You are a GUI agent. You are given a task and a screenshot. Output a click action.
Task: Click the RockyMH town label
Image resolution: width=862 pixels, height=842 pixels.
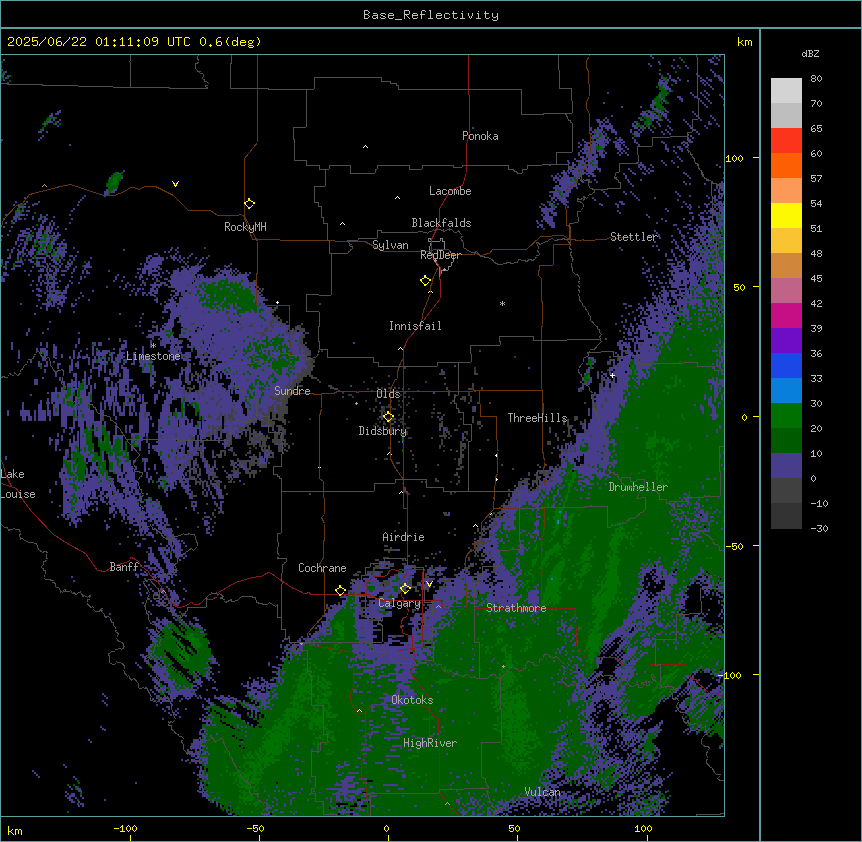pyautogui.click(x=245, y=227)
